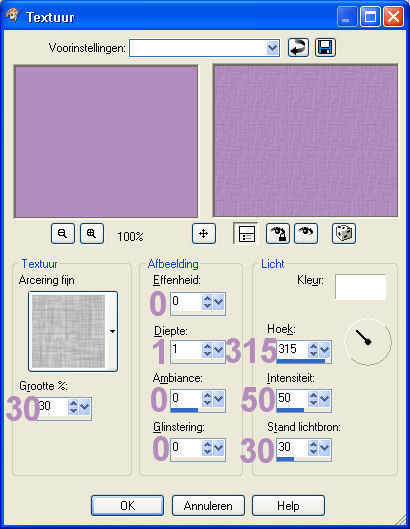Open the Voorinstellingen presets dropdown
Image resolution: width=410 pixels, height=529 pixels.
(272, 48)
